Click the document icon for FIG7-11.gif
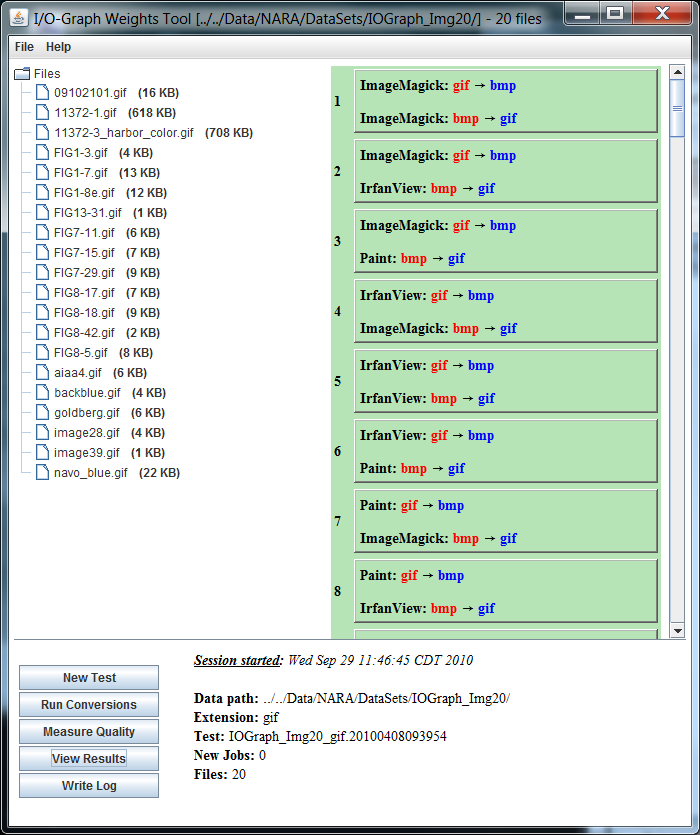Image resolution: width=700 pixels, height=835 pixels. click(x=43, y=233)
